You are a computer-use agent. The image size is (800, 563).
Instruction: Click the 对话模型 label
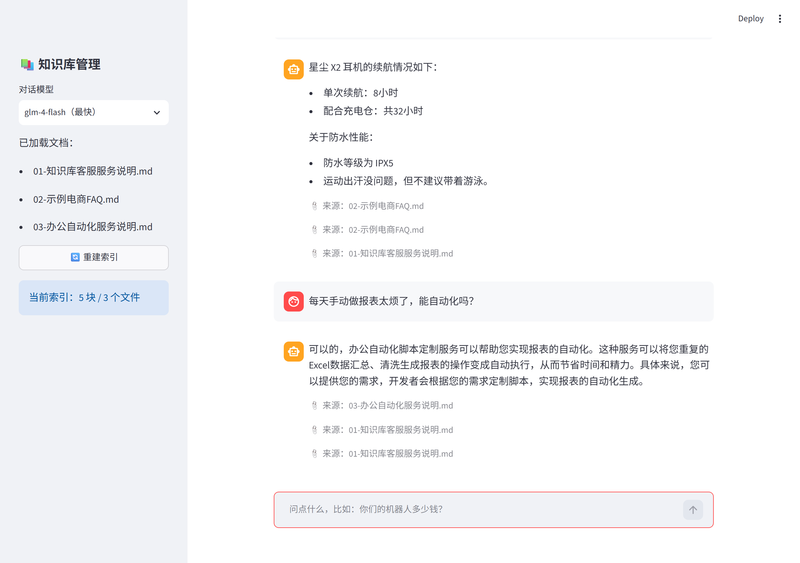(x=36, y=89)
